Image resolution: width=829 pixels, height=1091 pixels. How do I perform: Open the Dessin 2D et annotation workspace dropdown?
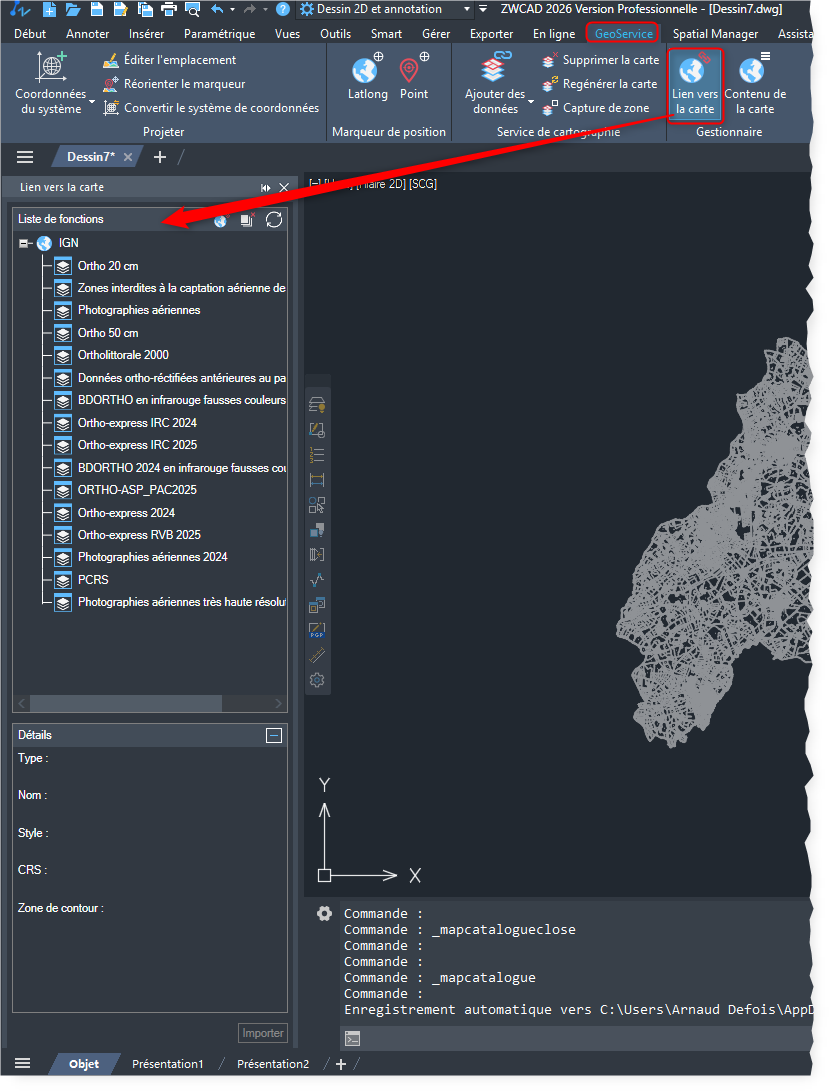468,9
